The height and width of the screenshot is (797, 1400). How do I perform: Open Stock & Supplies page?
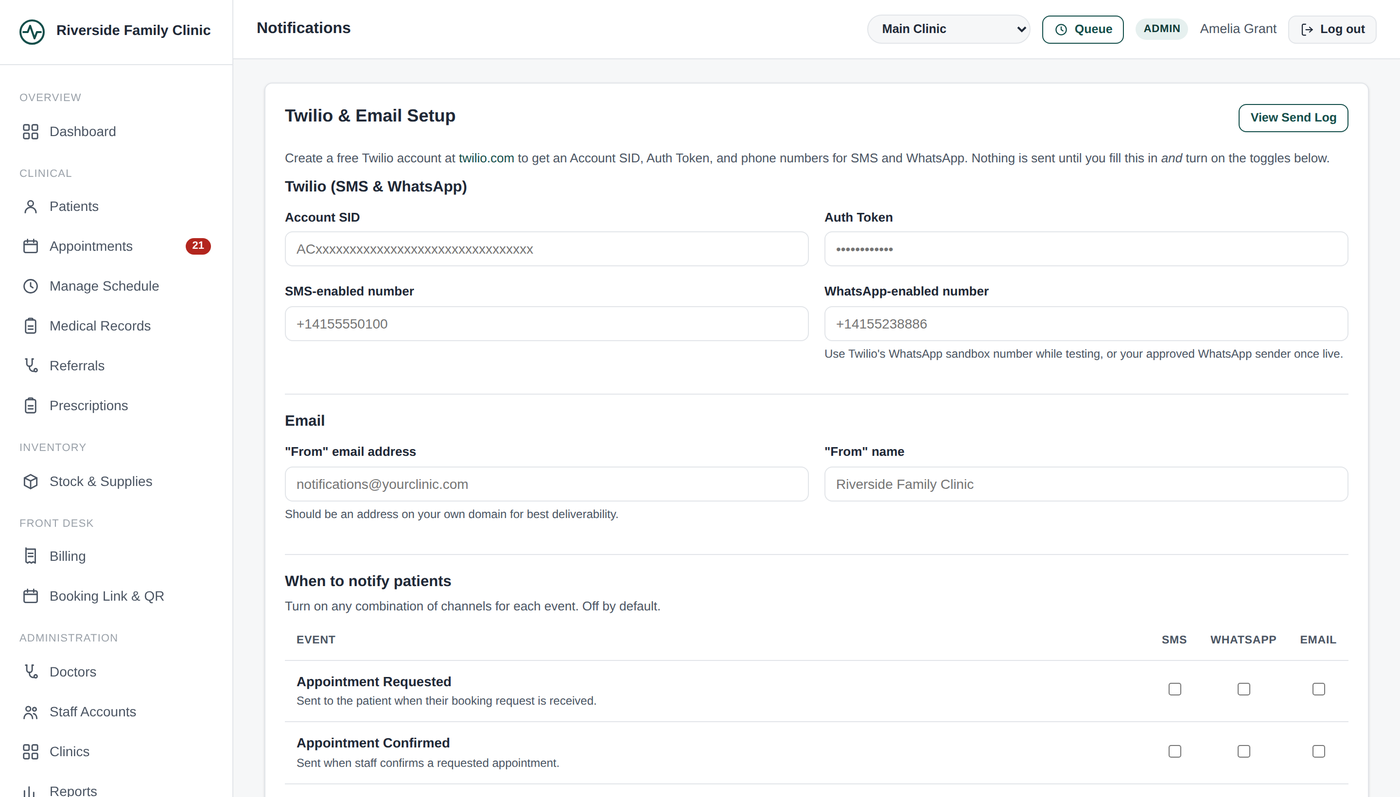pyautogui.click(x=116, y=481)
